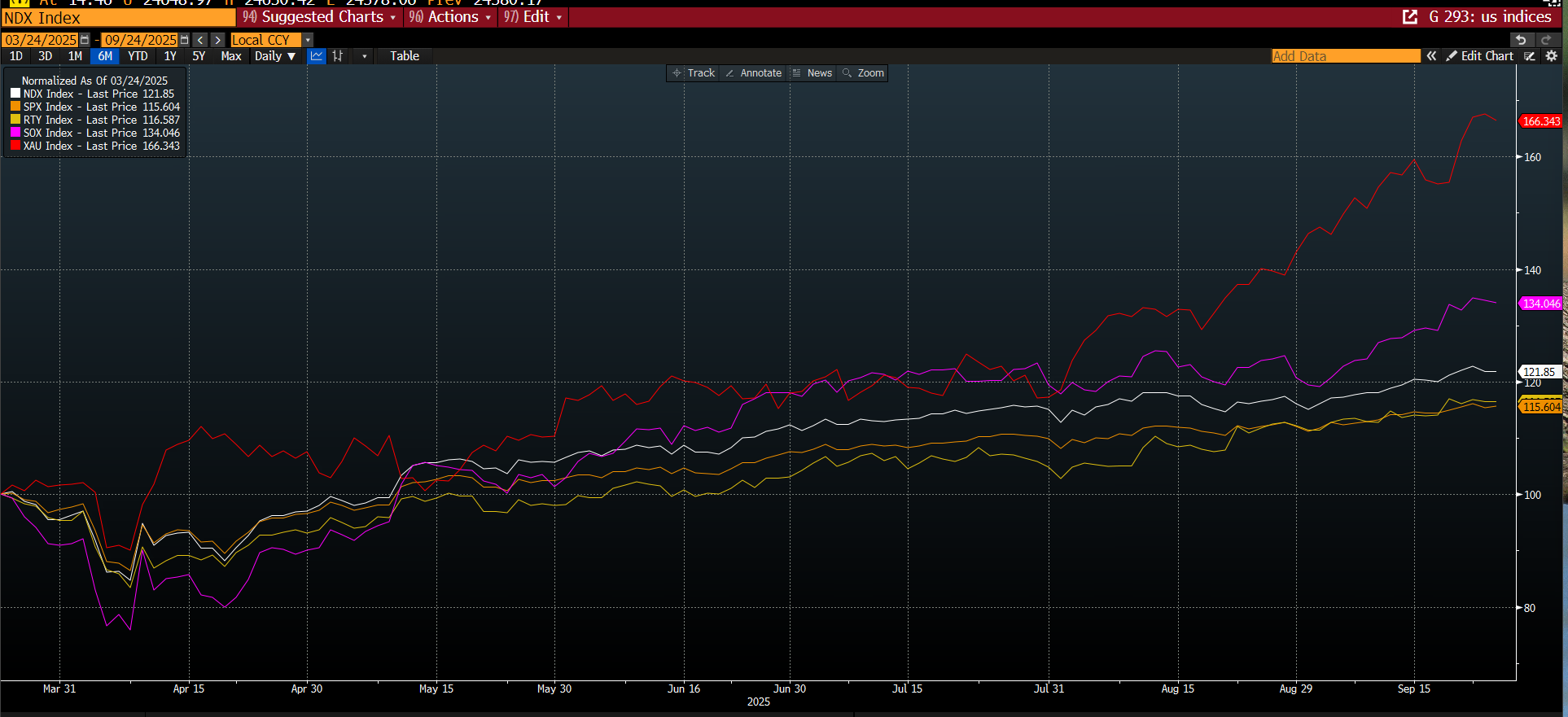Switch to the bar chart type icon

point(338,56)
